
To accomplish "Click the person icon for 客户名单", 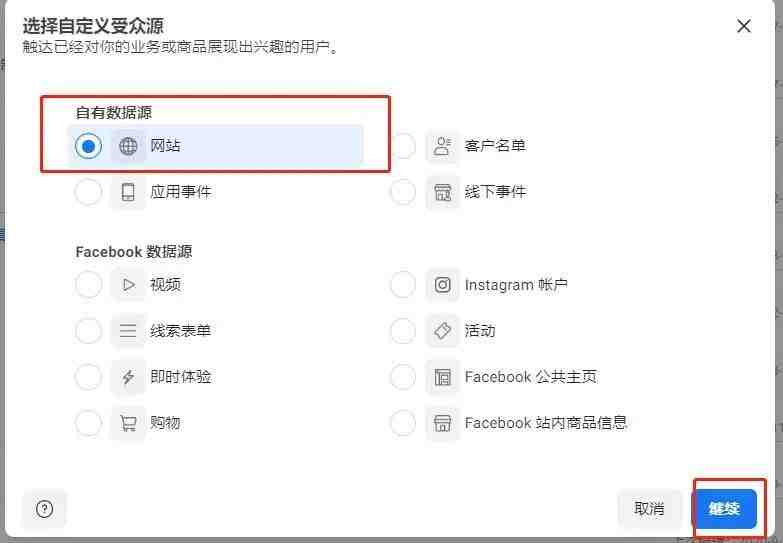I will tap(442, 146).
